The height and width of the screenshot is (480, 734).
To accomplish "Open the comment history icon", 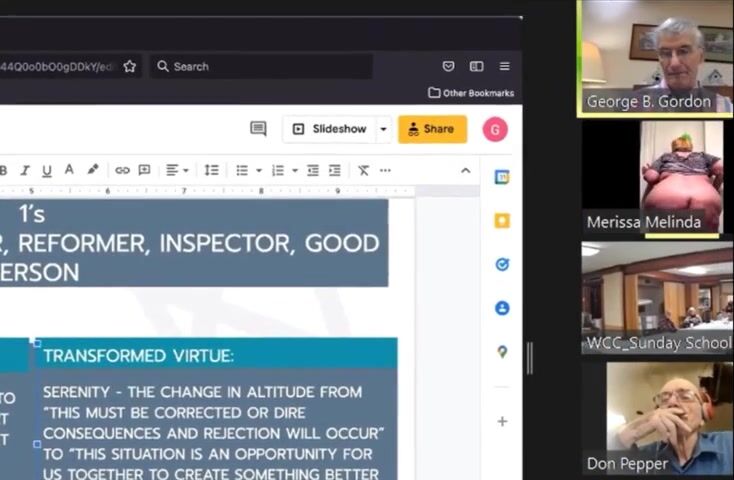I will pos(258,129).
